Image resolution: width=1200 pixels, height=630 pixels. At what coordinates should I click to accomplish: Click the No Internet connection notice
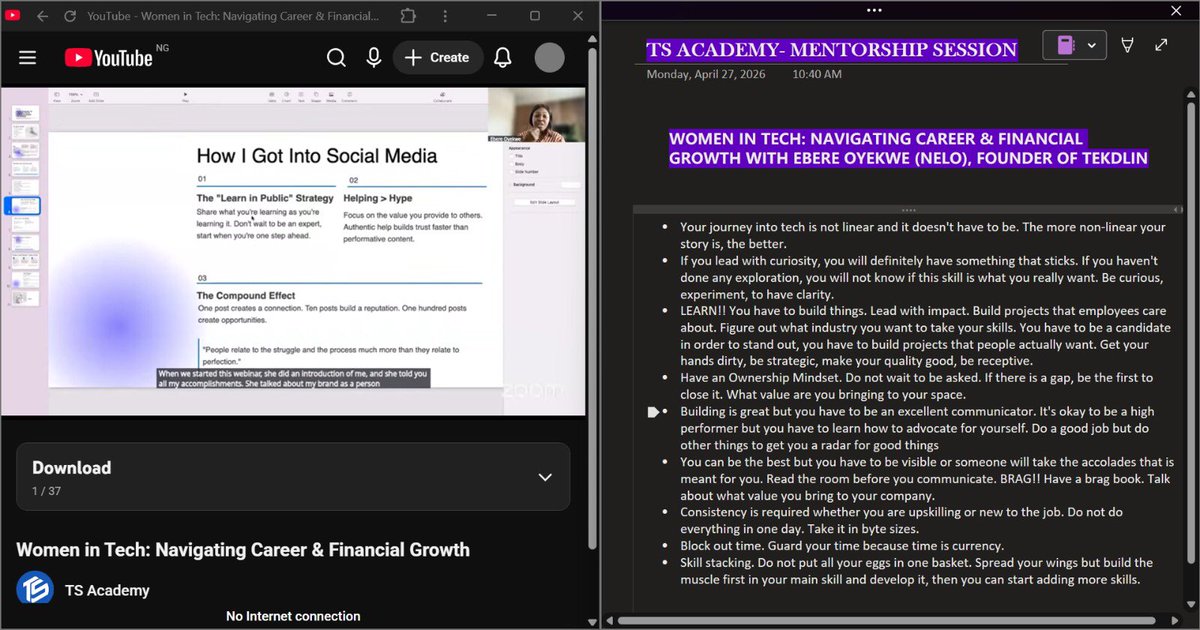pos(293,616)
